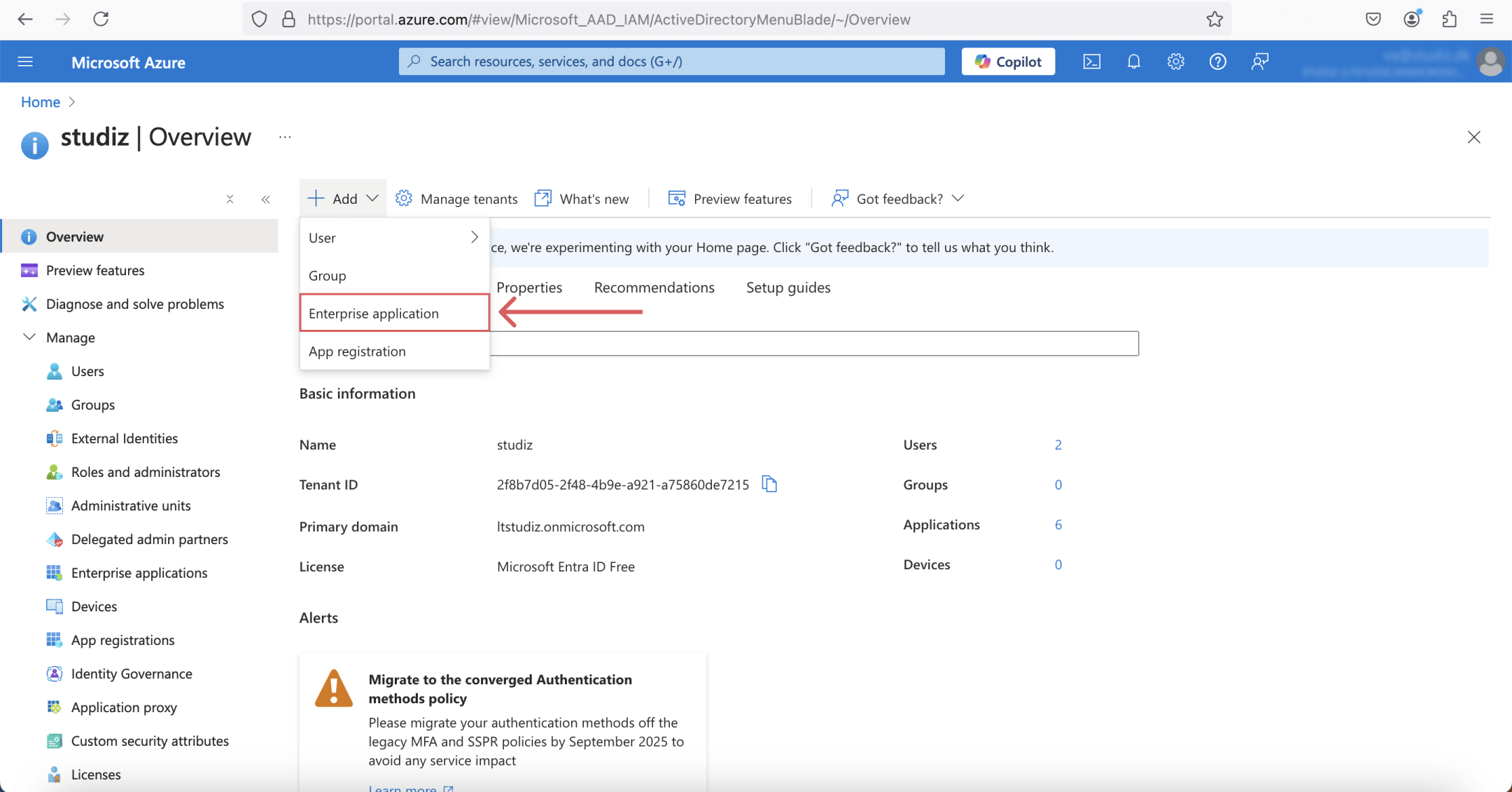1512x792 pixels.
Task: Open the browser application menu
Action: click(x=1487, y=19)
